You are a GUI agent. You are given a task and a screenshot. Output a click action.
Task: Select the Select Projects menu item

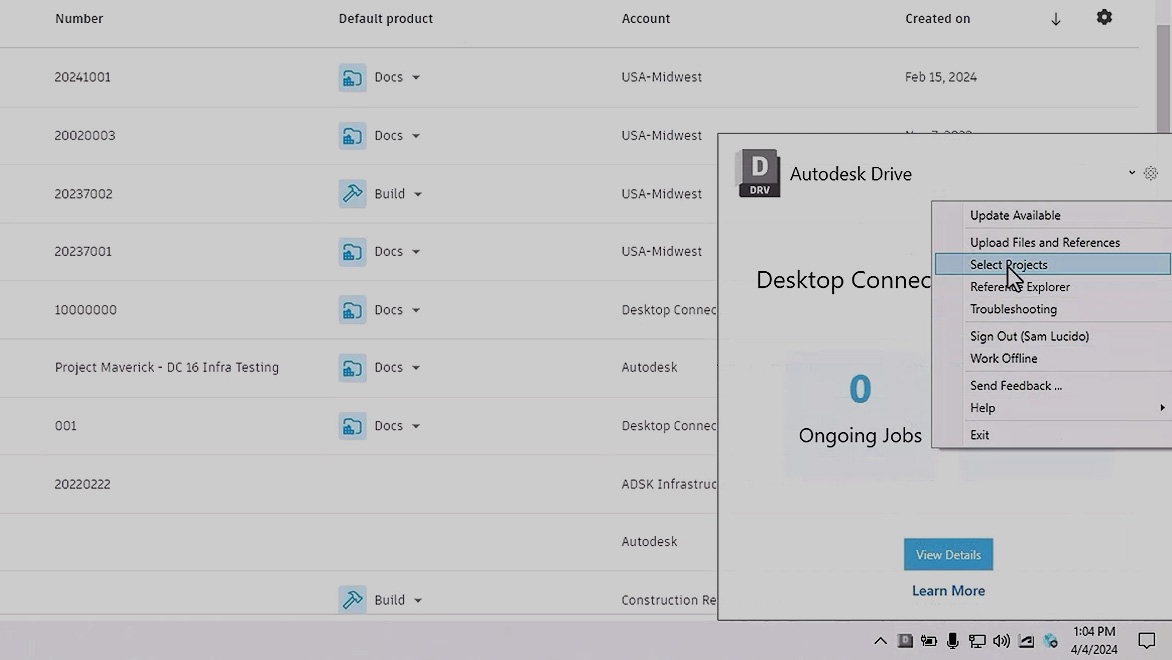[1052, 264]
